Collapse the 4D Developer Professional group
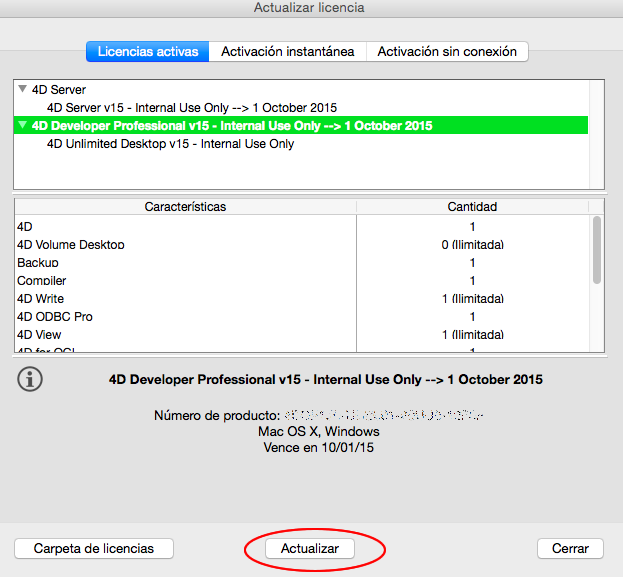 pyautogui.click(x=23, y=126)
